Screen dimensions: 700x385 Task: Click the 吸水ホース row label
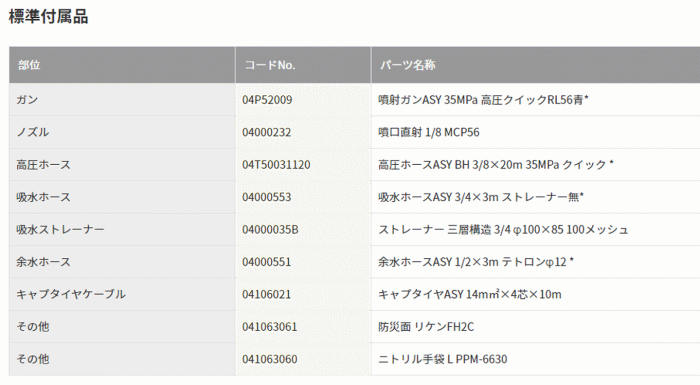(x=43, y=197)
